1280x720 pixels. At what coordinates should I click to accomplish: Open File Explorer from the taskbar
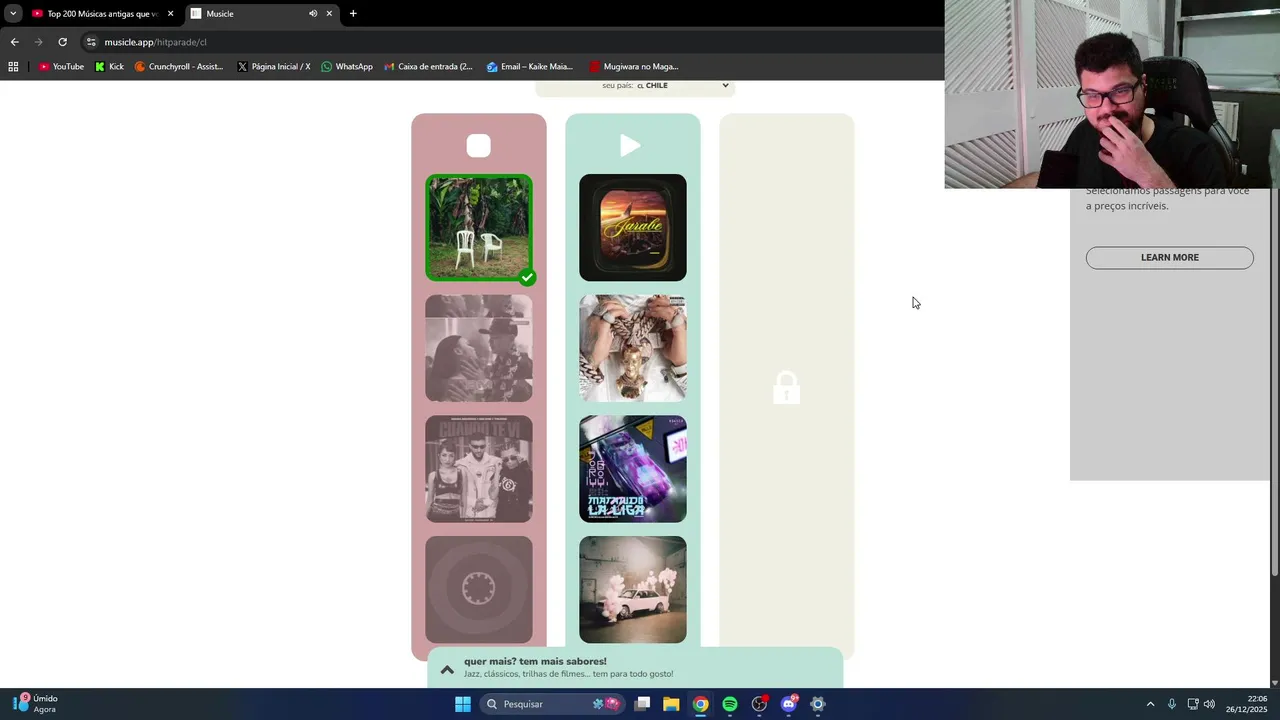point(671,704)
